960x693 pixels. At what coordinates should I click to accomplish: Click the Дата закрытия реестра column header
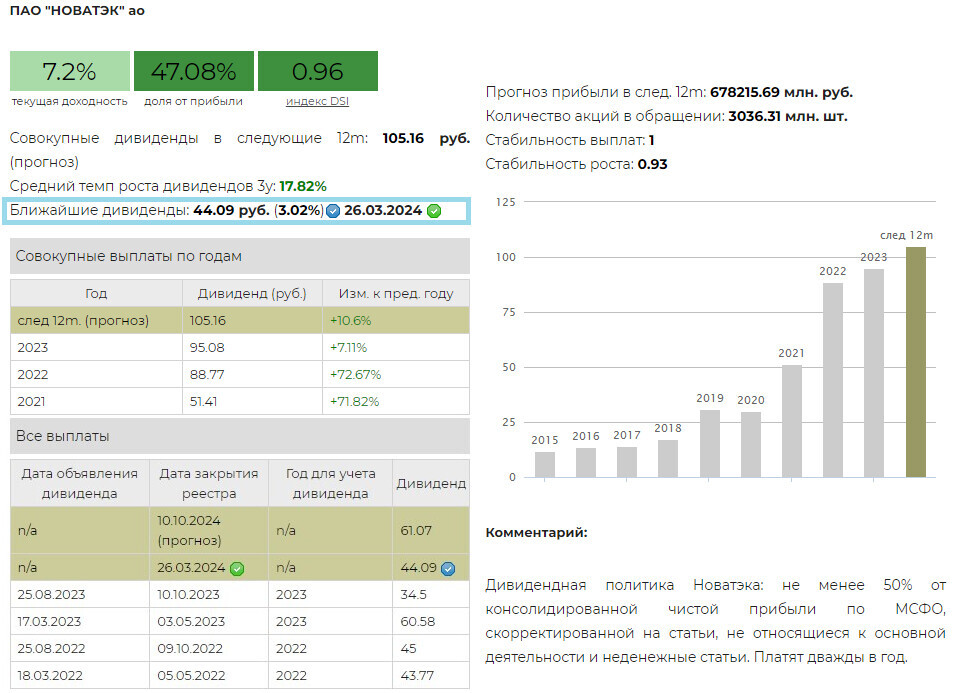tap(208, 483)
